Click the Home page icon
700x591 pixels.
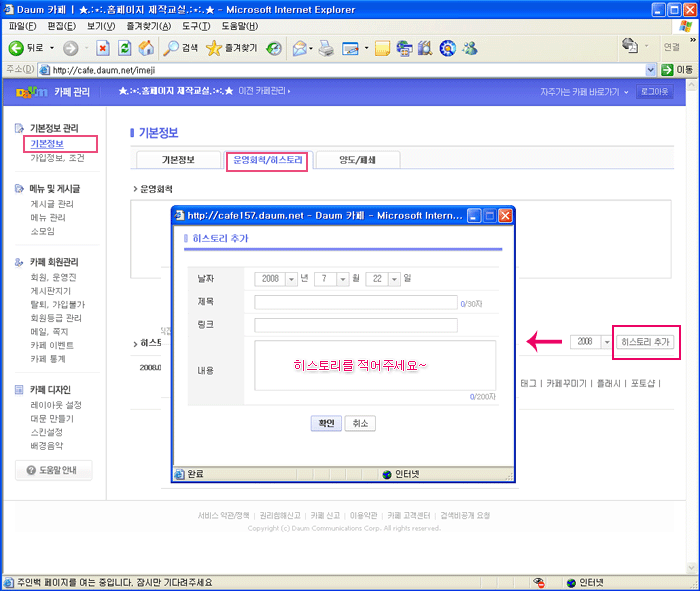(146, 48)
